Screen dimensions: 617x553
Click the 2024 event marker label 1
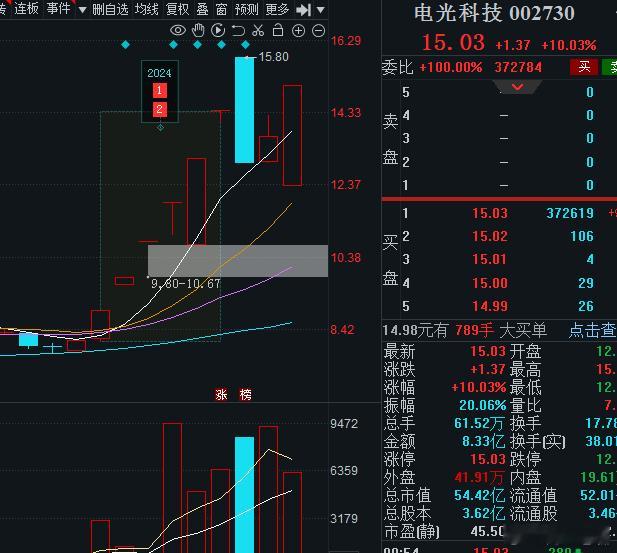coord(159,90)
